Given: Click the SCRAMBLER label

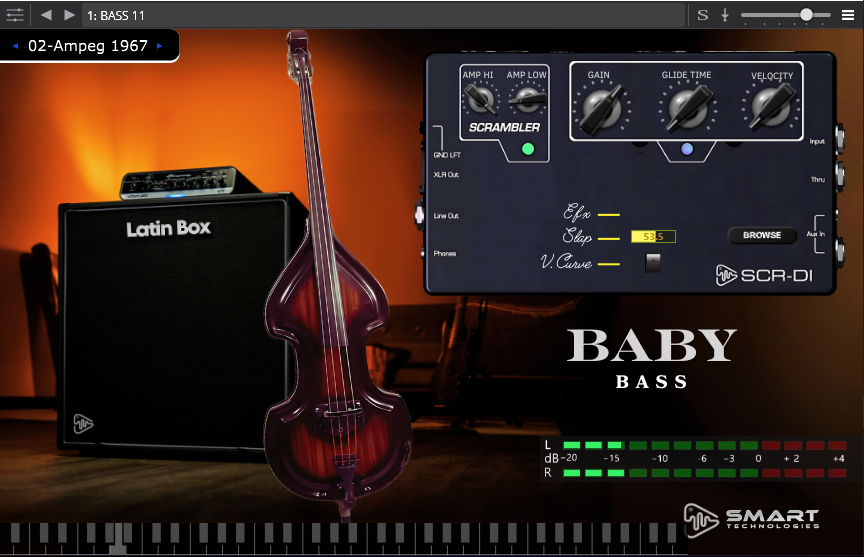Looking at the screenshot, I should 504,127.
